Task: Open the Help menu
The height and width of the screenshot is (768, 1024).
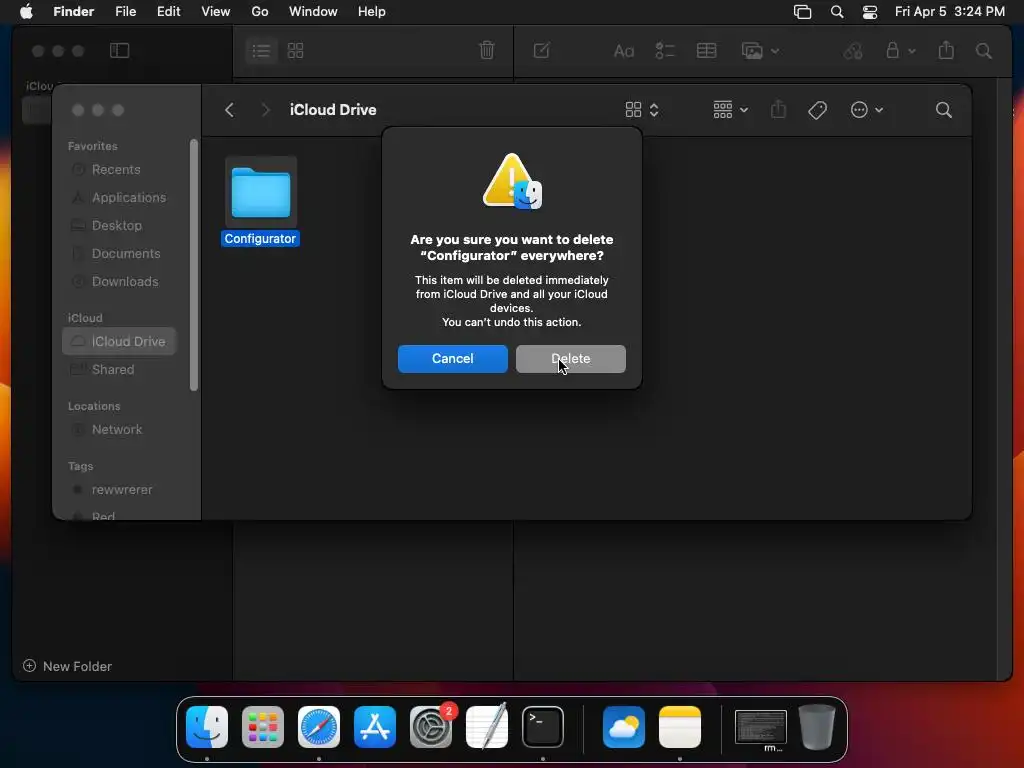Action: pyautogui.click(x=372, y=12)
